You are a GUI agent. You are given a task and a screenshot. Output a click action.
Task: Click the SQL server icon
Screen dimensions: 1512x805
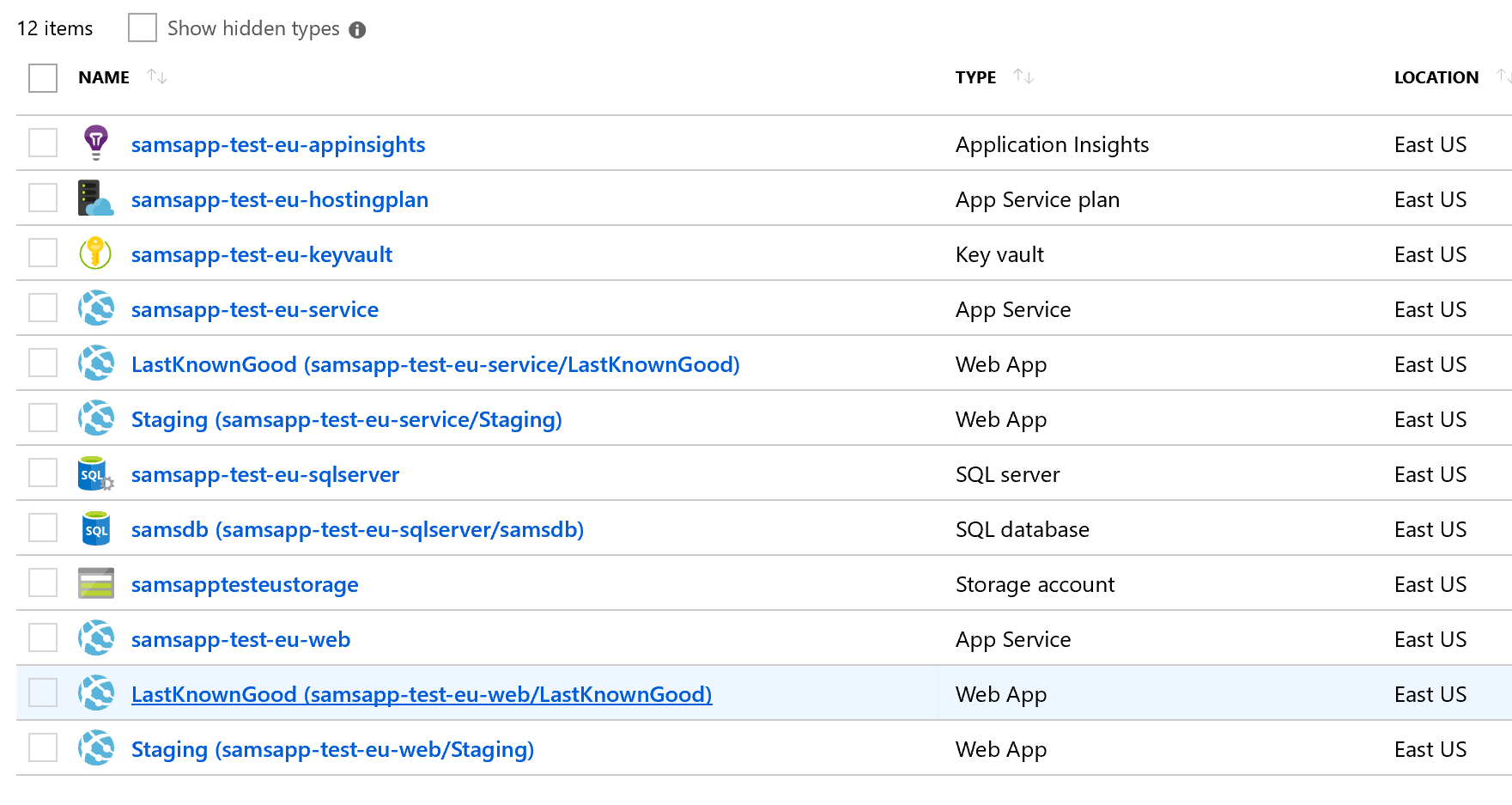pyautogui.click(x=95, y=473)
